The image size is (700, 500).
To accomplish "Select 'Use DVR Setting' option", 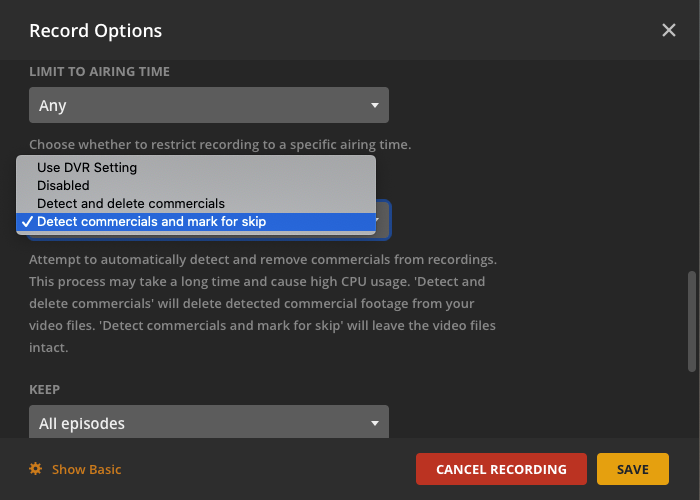I will pyautogui.click(x=196, y=167).
